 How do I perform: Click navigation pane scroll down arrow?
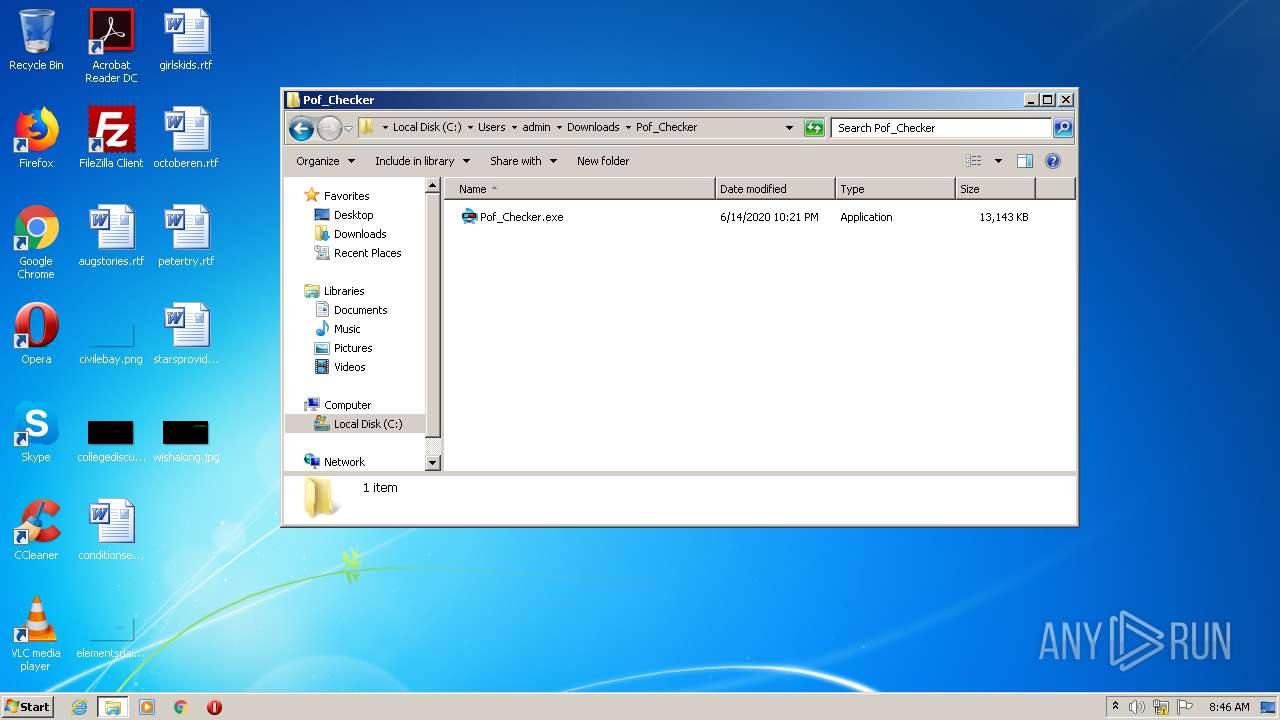pos(433,463)
